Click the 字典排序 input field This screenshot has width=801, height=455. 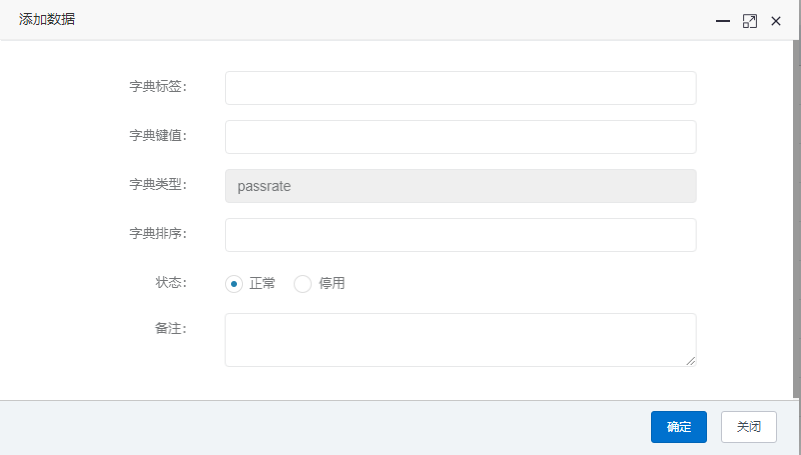coord(460,235)
